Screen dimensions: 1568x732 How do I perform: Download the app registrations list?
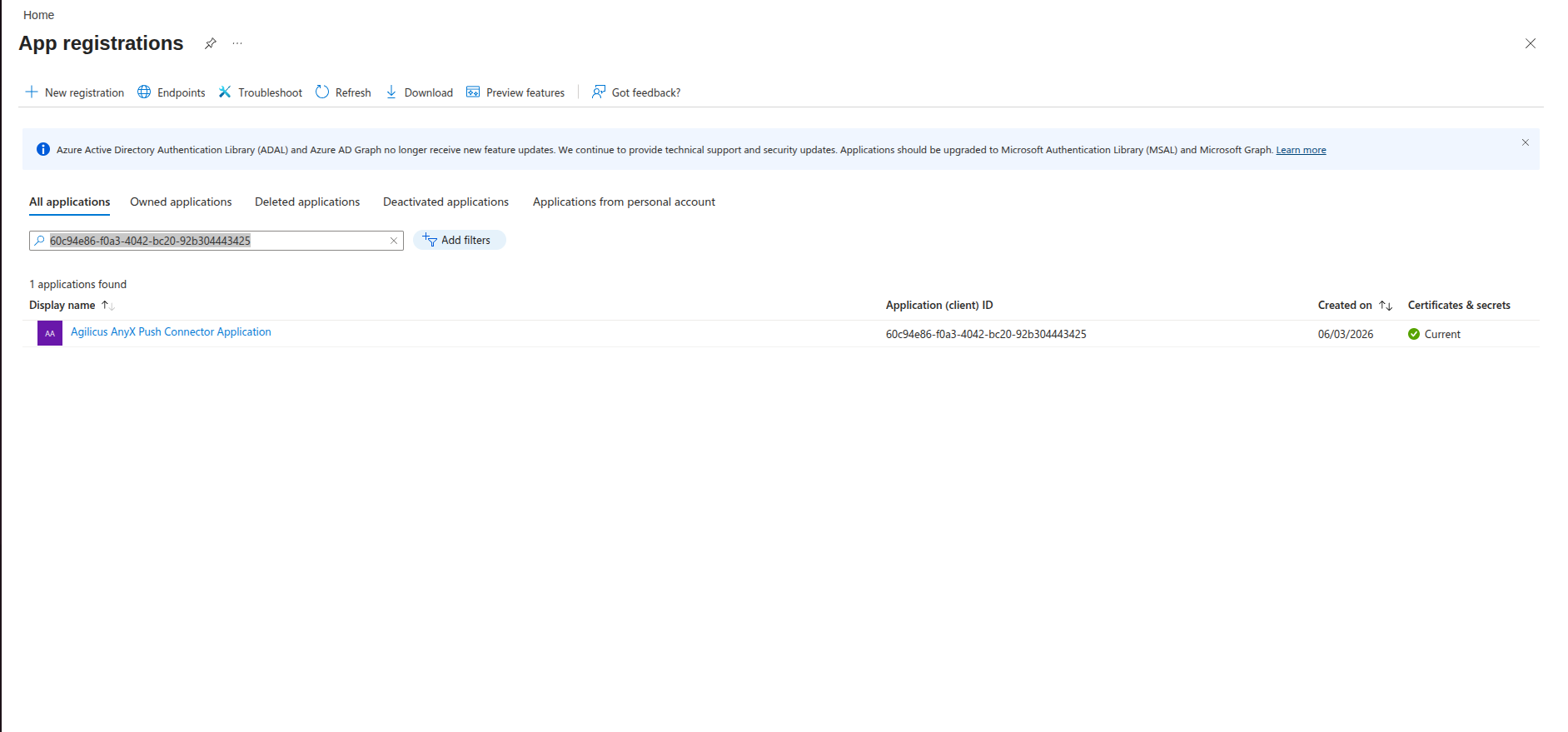tap(419, 92)
